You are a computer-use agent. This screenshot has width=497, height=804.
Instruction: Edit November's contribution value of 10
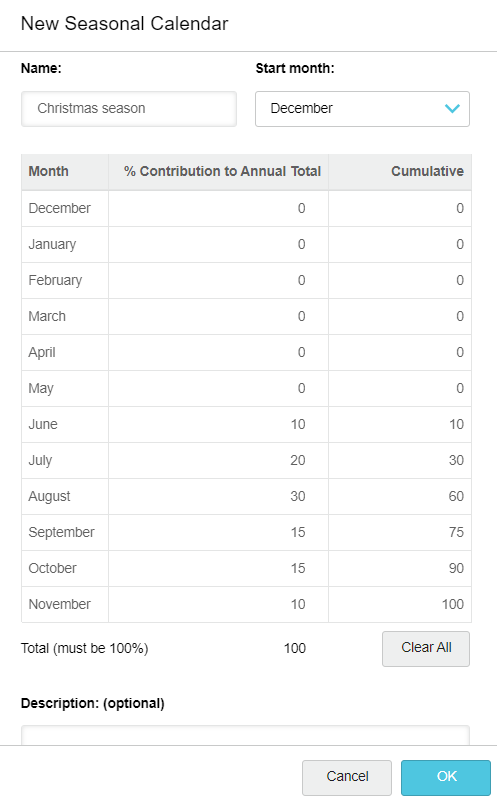218,604
